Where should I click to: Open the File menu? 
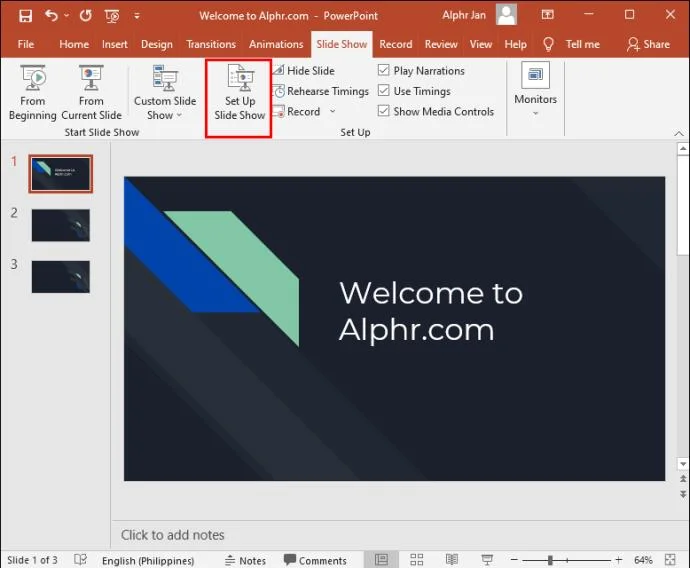(26, 44)
